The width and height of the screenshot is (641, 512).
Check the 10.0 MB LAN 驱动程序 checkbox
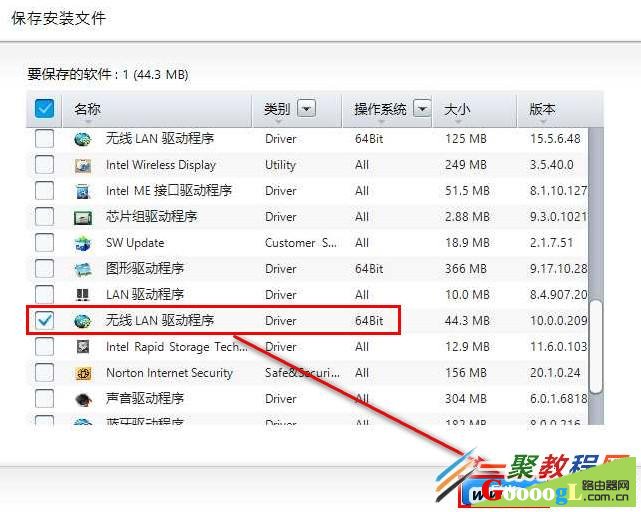[44, 294]
